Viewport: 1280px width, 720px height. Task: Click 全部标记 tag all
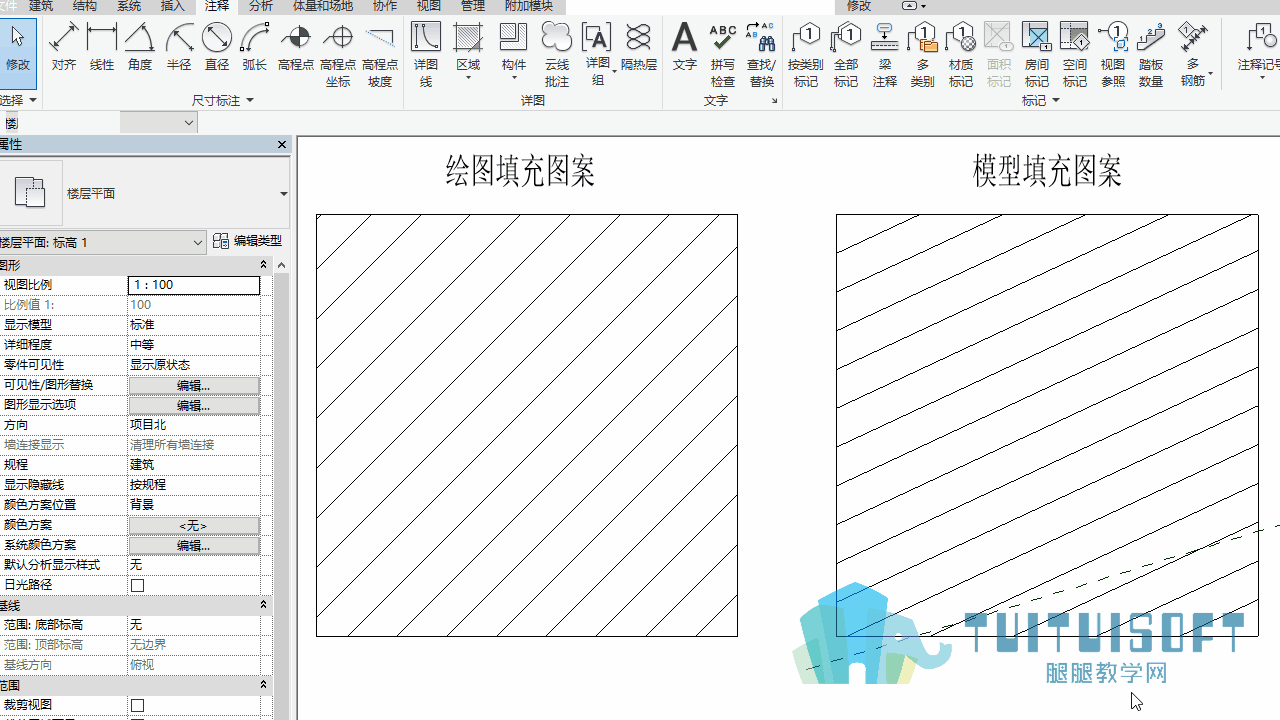846,54
